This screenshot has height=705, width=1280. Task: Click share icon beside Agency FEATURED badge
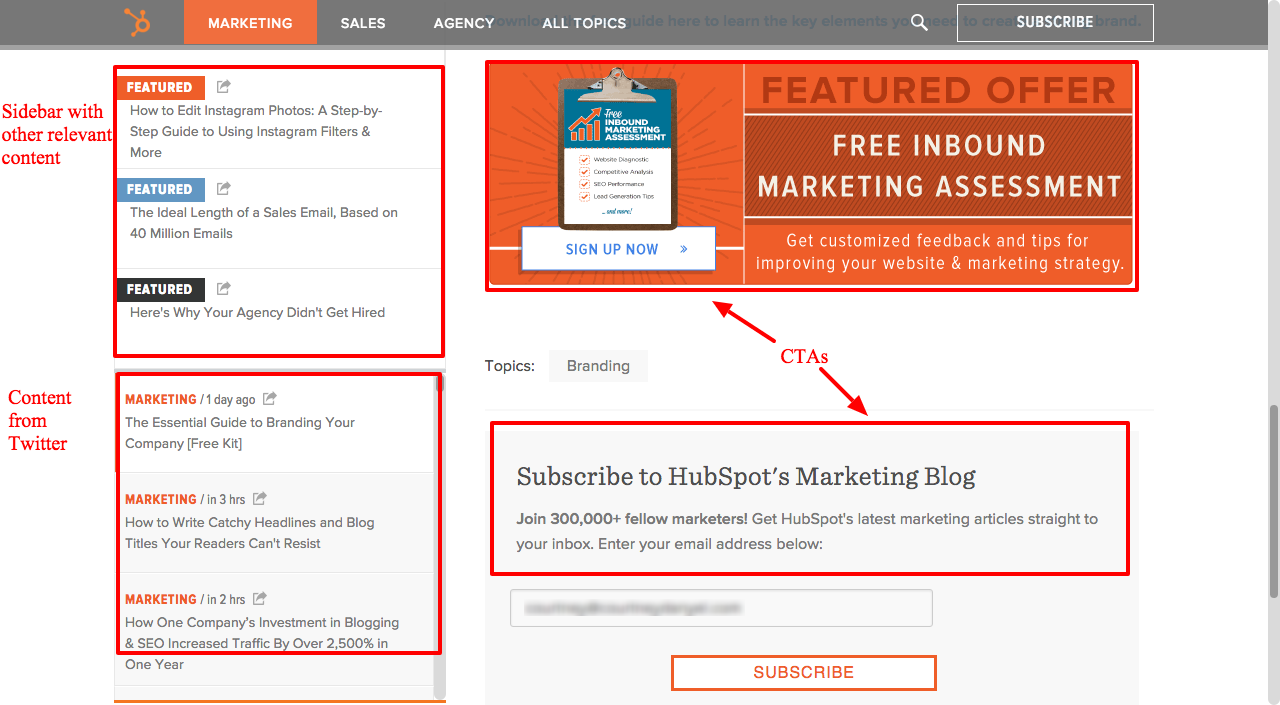(x=224, y=288)
